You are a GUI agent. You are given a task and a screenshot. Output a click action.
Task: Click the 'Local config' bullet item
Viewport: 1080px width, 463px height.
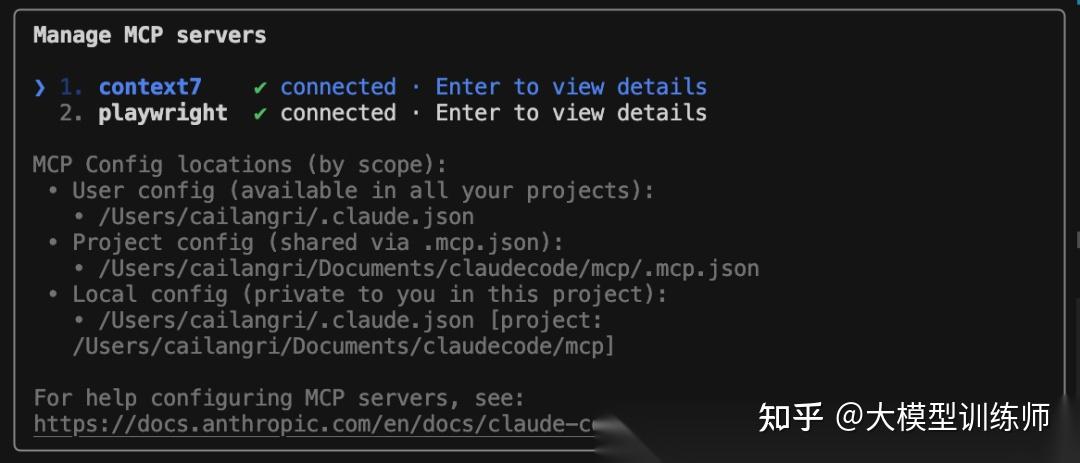(369, 294)
